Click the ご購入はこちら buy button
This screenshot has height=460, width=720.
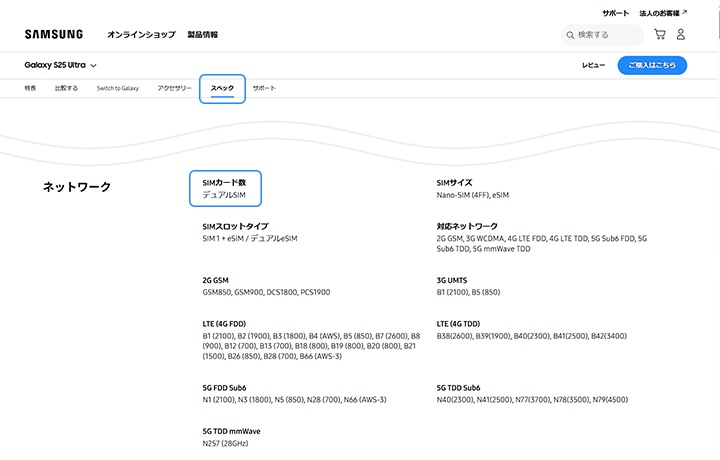pyautogui.click(x=652, y=65)
